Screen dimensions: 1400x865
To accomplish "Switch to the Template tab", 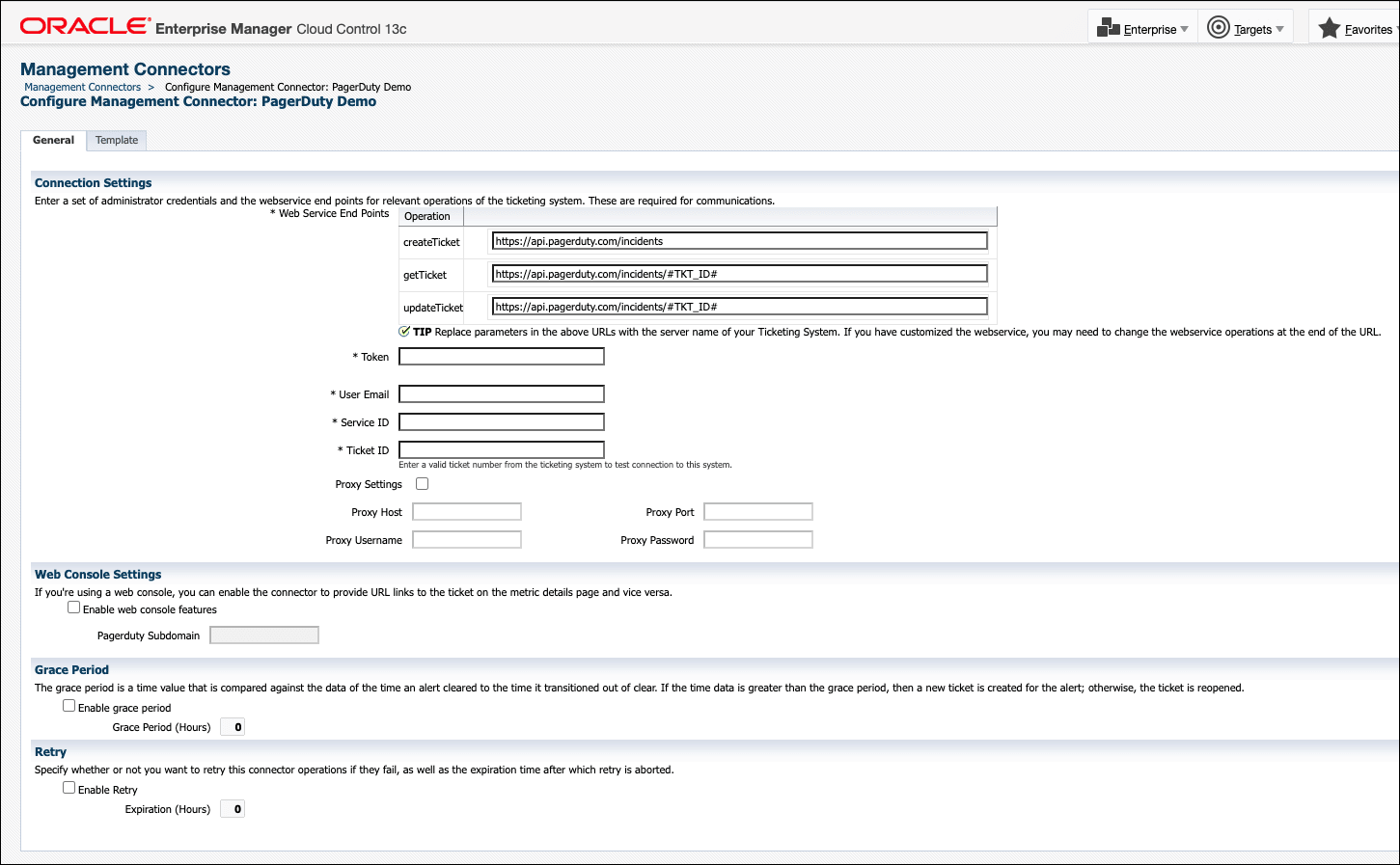I will click(x=116, y=140).
